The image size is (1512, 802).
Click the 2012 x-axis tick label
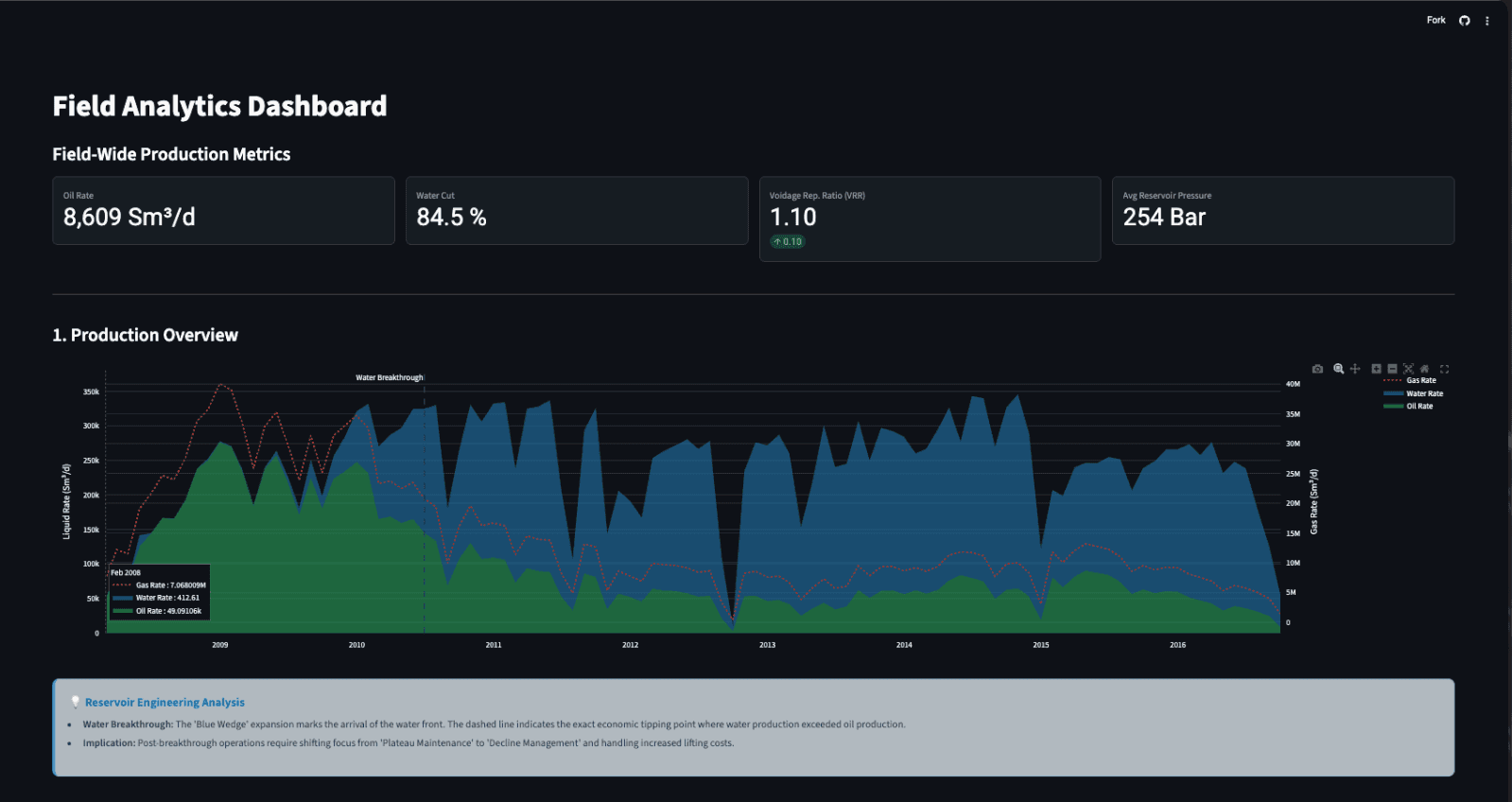pyautogui.click(x=630, y=645)
